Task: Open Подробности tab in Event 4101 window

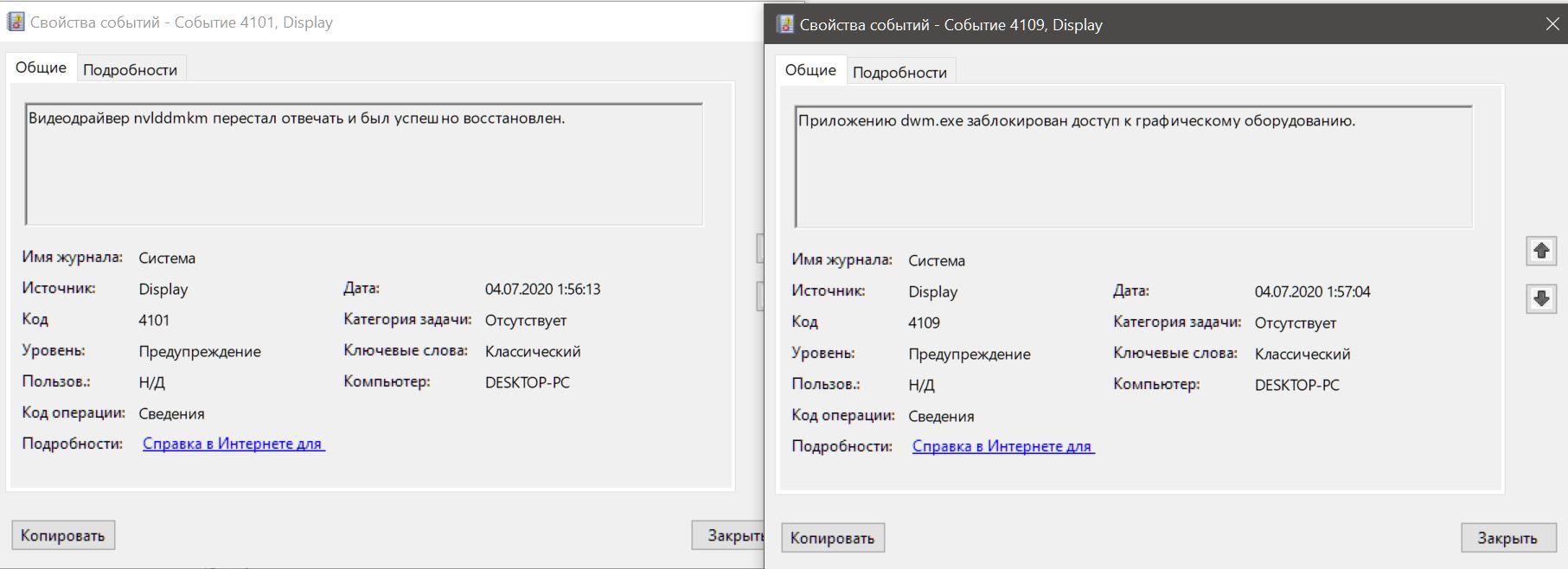Action: pos(130,70)
